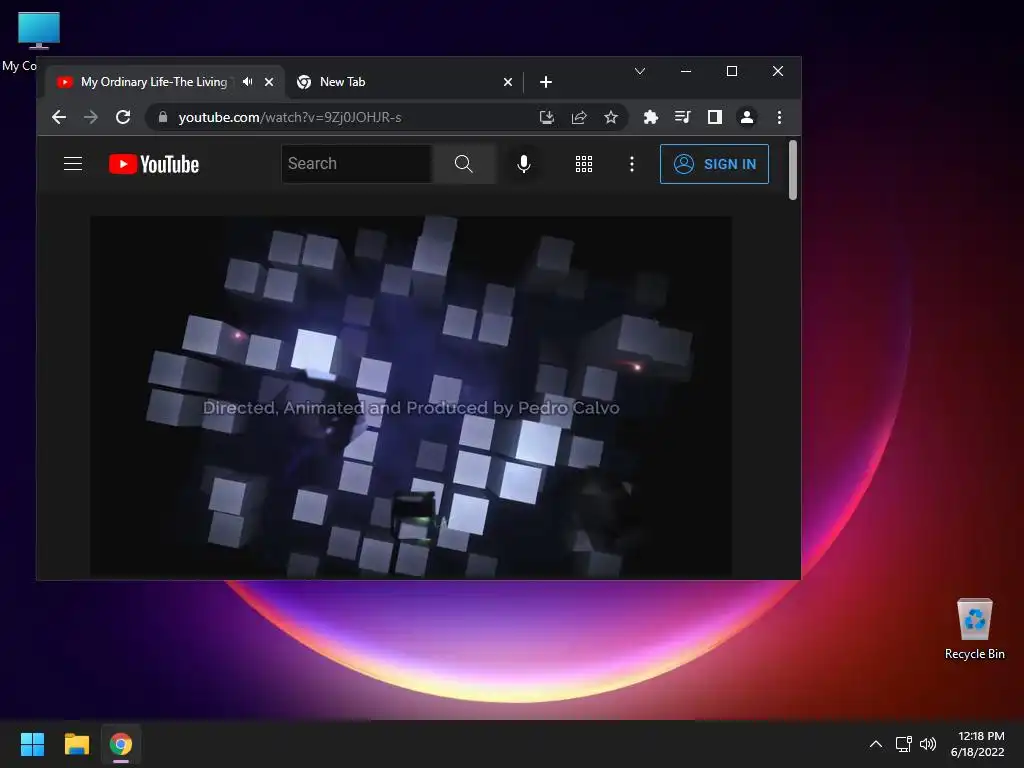Click the page vertical scrollbar
Image resolution: width=1024 pixels, height=768 pixels.
click(x=793, y=170)
